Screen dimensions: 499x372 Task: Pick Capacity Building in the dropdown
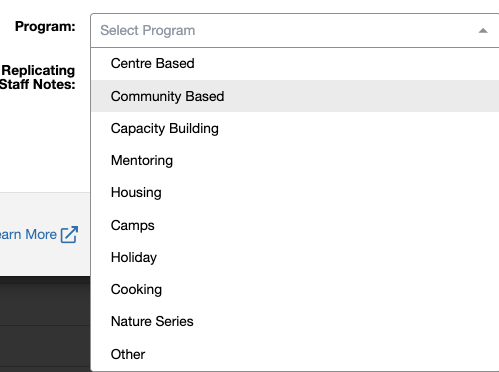(295, 128)
